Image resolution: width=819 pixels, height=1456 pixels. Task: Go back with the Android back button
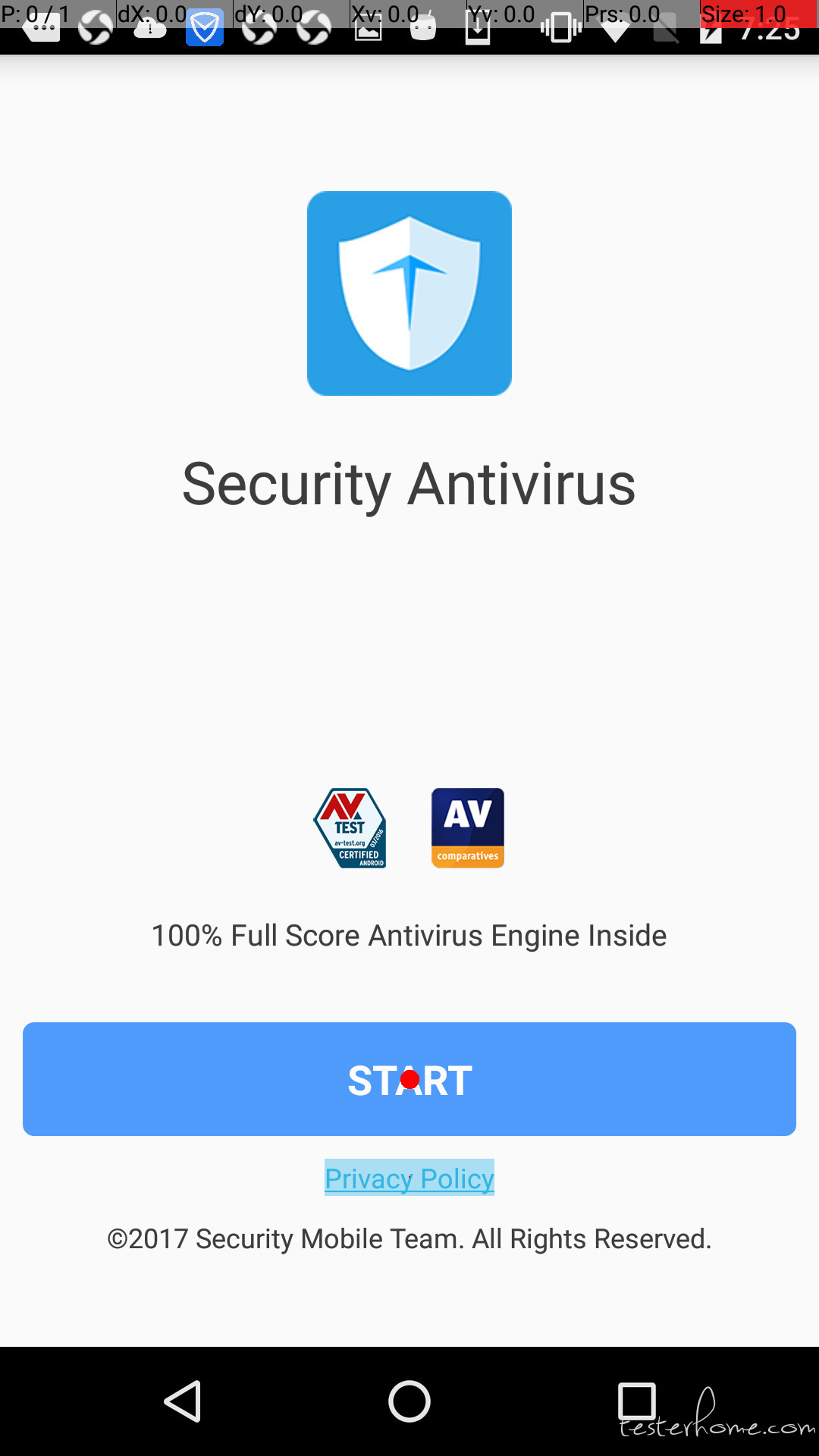tap(183, 1401)
